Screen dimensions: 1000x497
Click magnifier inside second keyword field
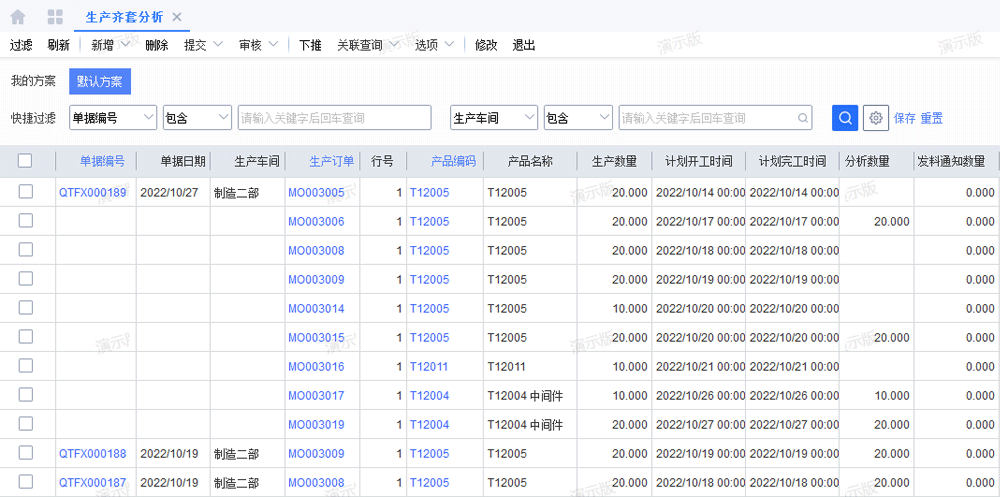point(803,118)
